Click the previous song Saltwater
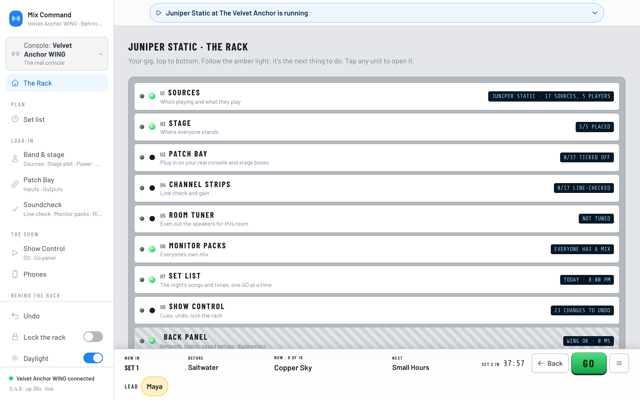 tap(203, 368)
